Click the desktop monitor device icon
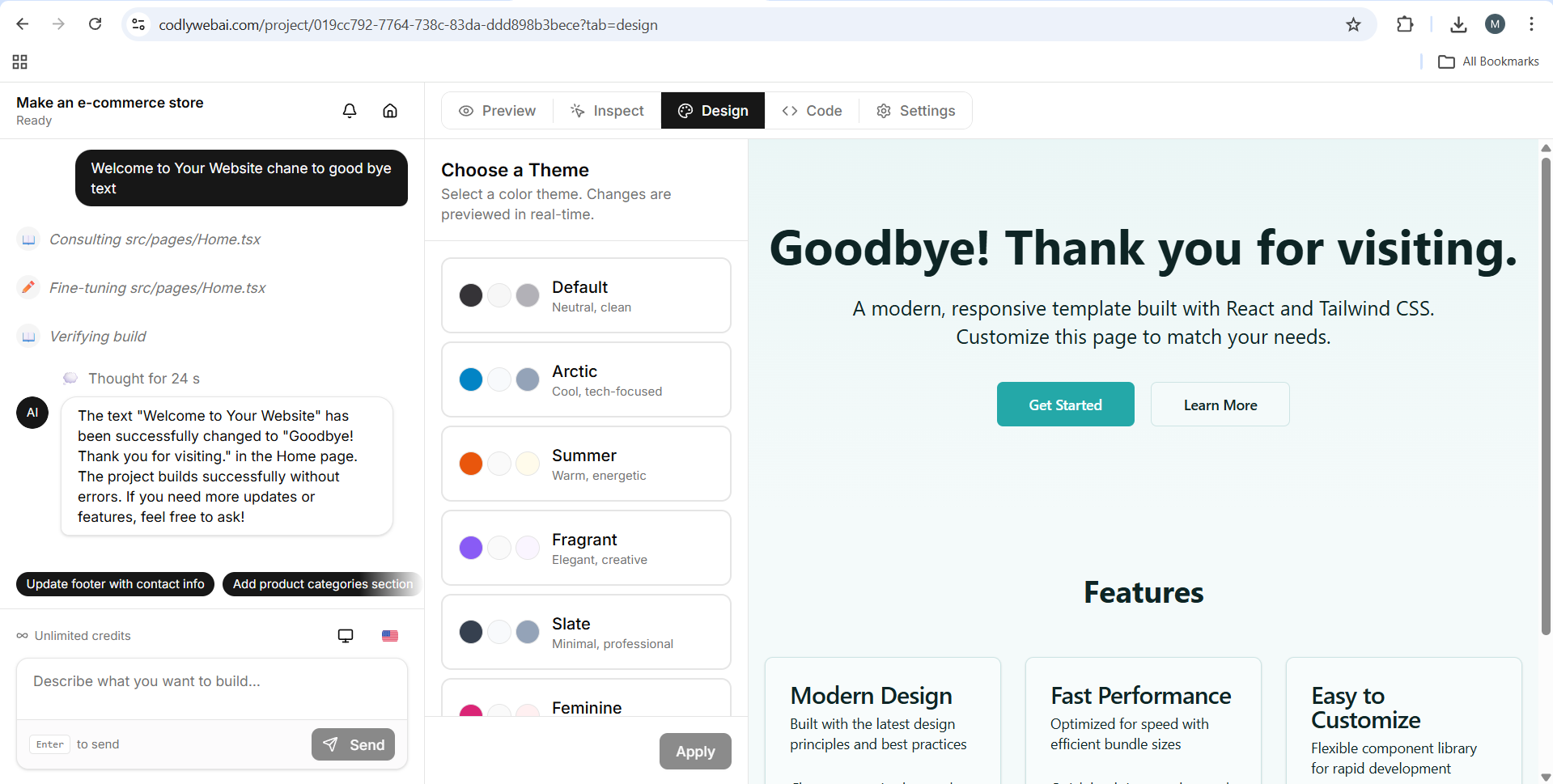 point(346,636)
